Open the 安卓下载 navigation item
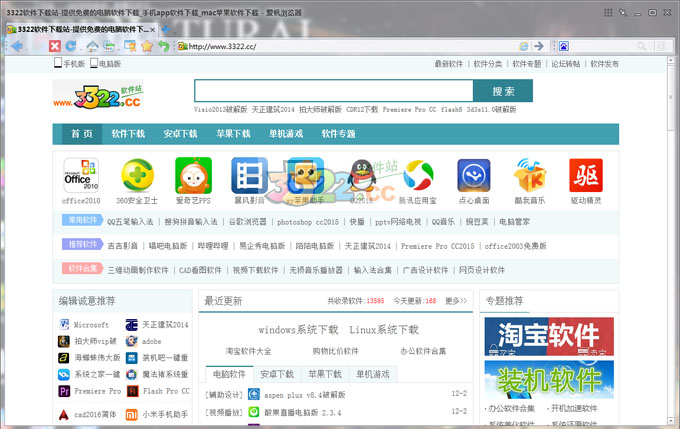680x429 pixels. [x=180, y=134]
